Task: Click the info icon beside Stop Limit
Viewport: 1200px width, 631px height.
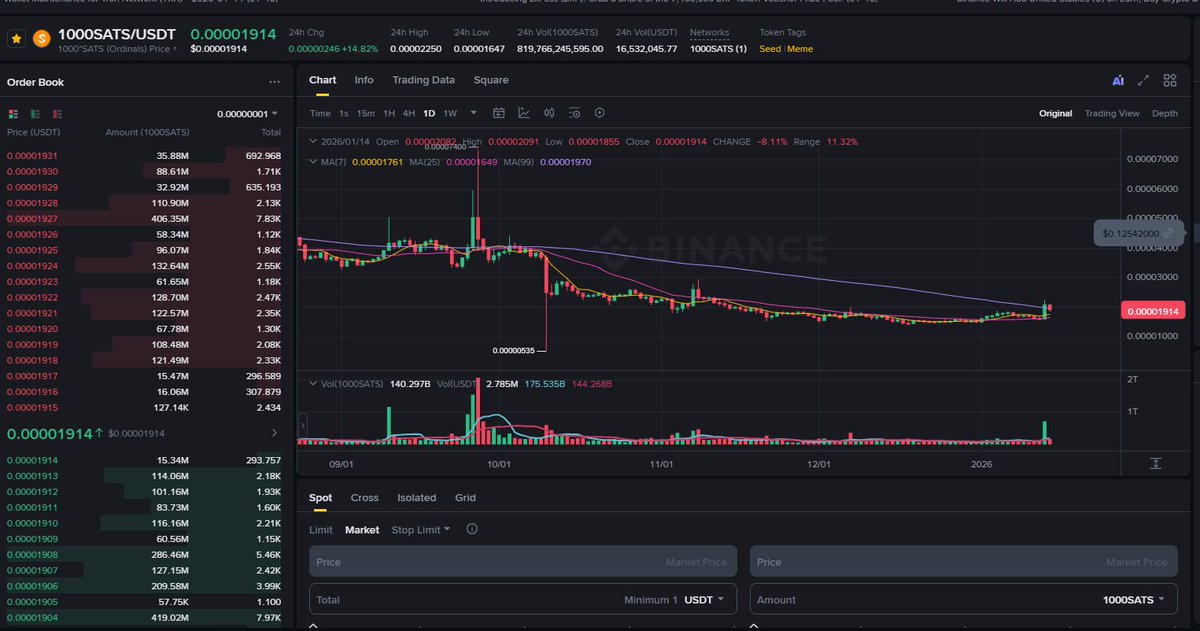Action: [x=472, y=529]
